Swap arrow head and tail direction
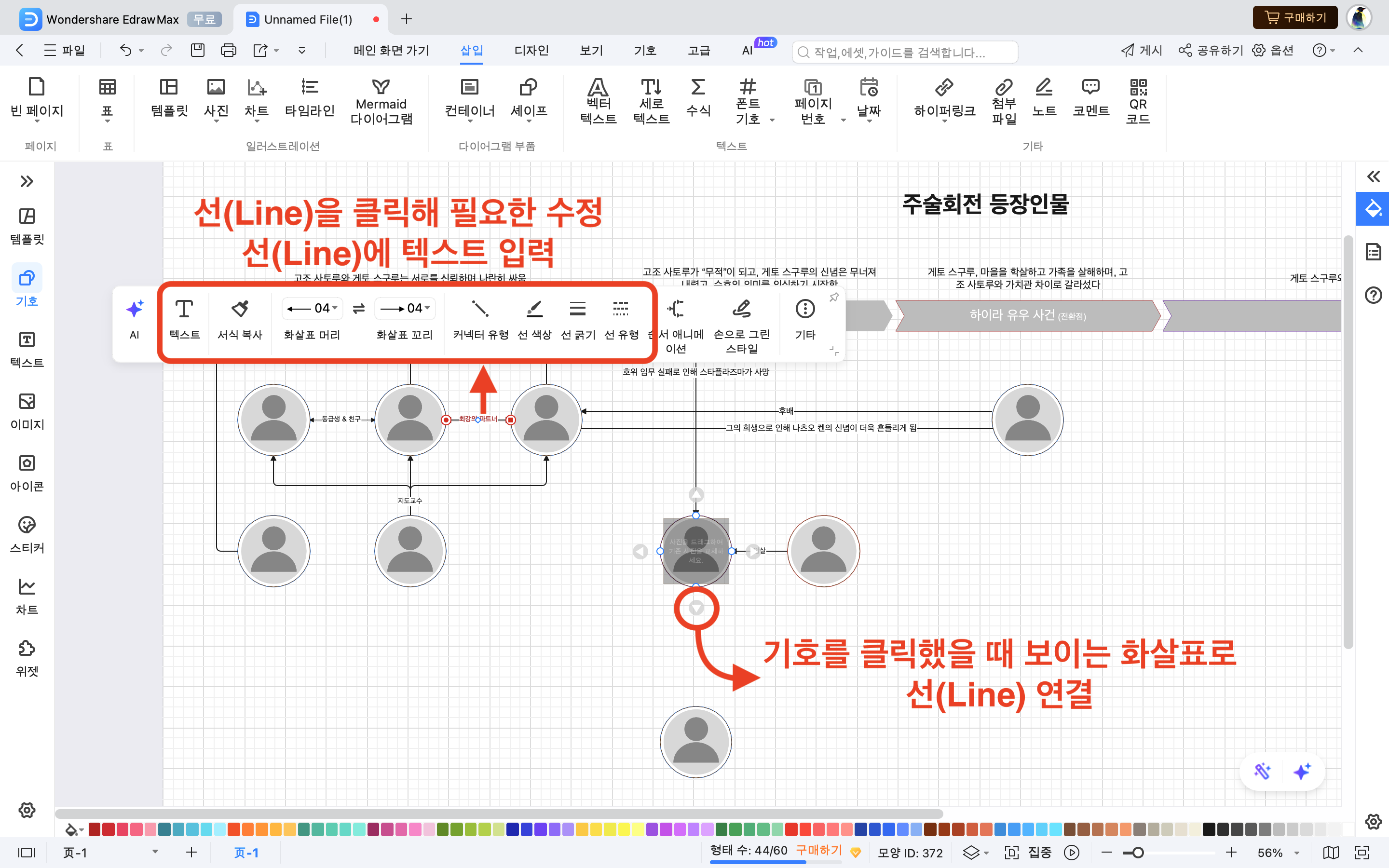 pos(359,309)
